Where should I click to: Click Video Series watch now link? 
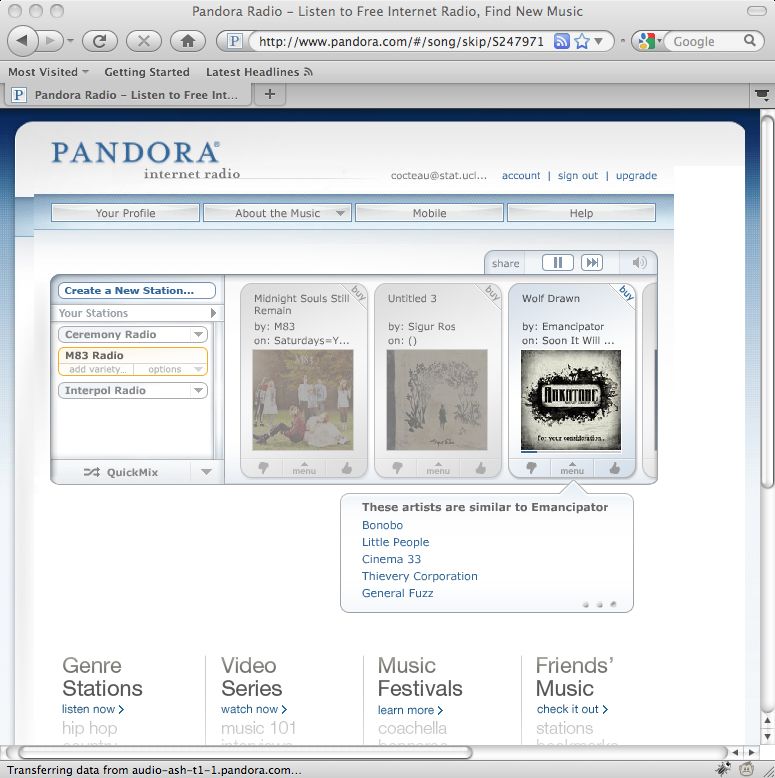(x=254, y=709)
